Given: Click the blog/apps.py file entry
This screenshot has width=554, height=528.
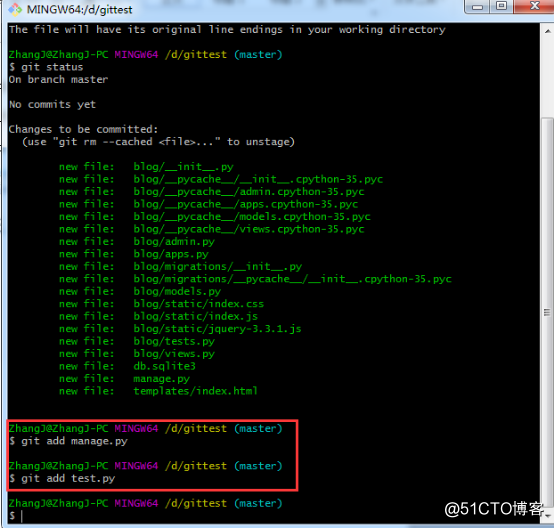Looking at the screenshot, I should [134, 254].
